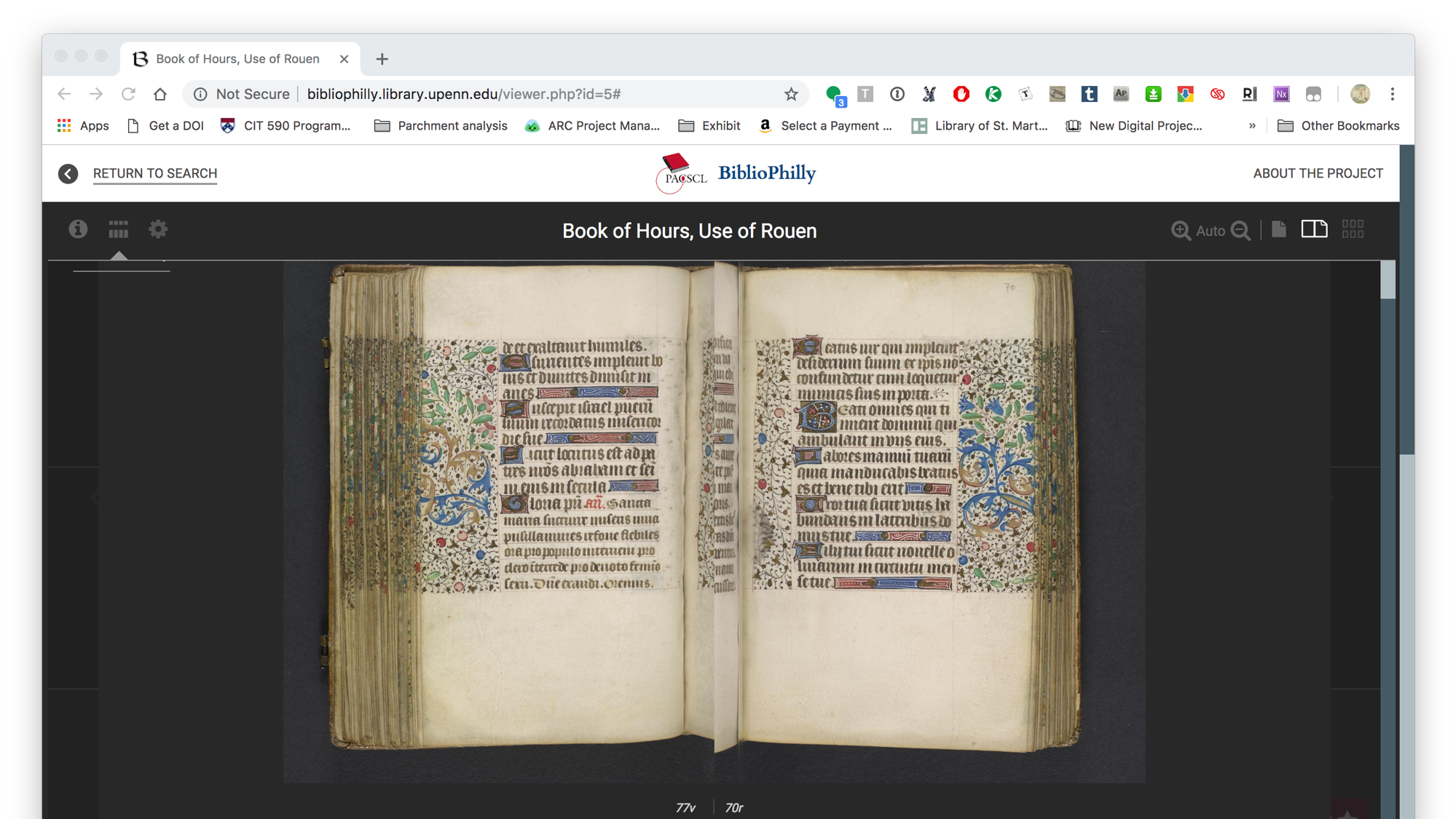Open the thumbnail grid index icon
This screenshot has height=819, width=1456.
coord(118,230)
